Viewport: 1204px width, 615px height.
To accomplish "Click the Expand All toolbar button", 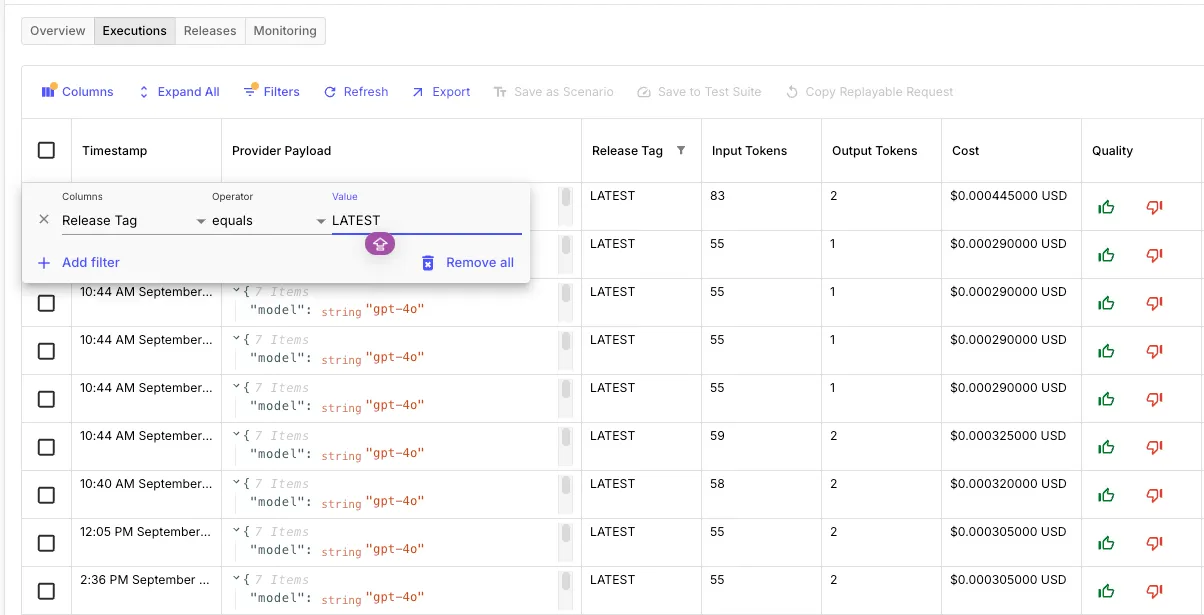I will (x=178, y=91).
